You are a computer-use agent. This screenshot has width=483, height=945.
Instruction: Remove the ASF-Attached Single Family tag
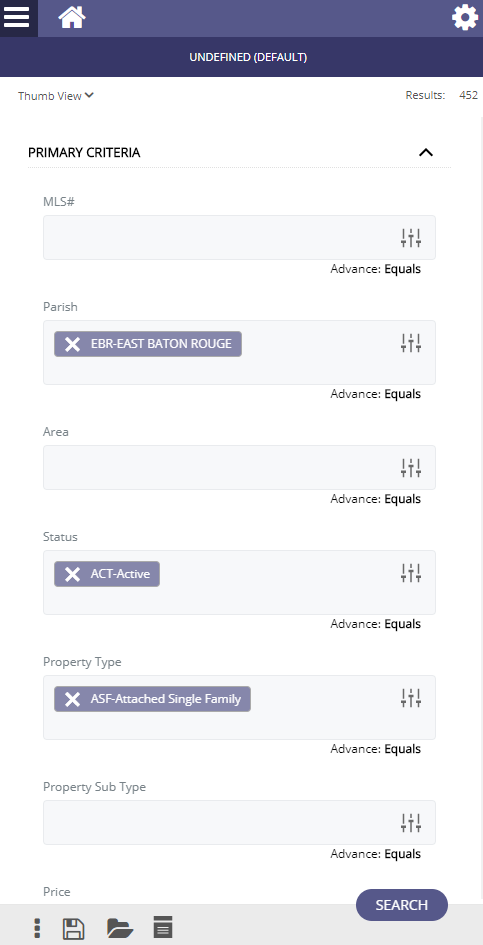tap(72, 699)
